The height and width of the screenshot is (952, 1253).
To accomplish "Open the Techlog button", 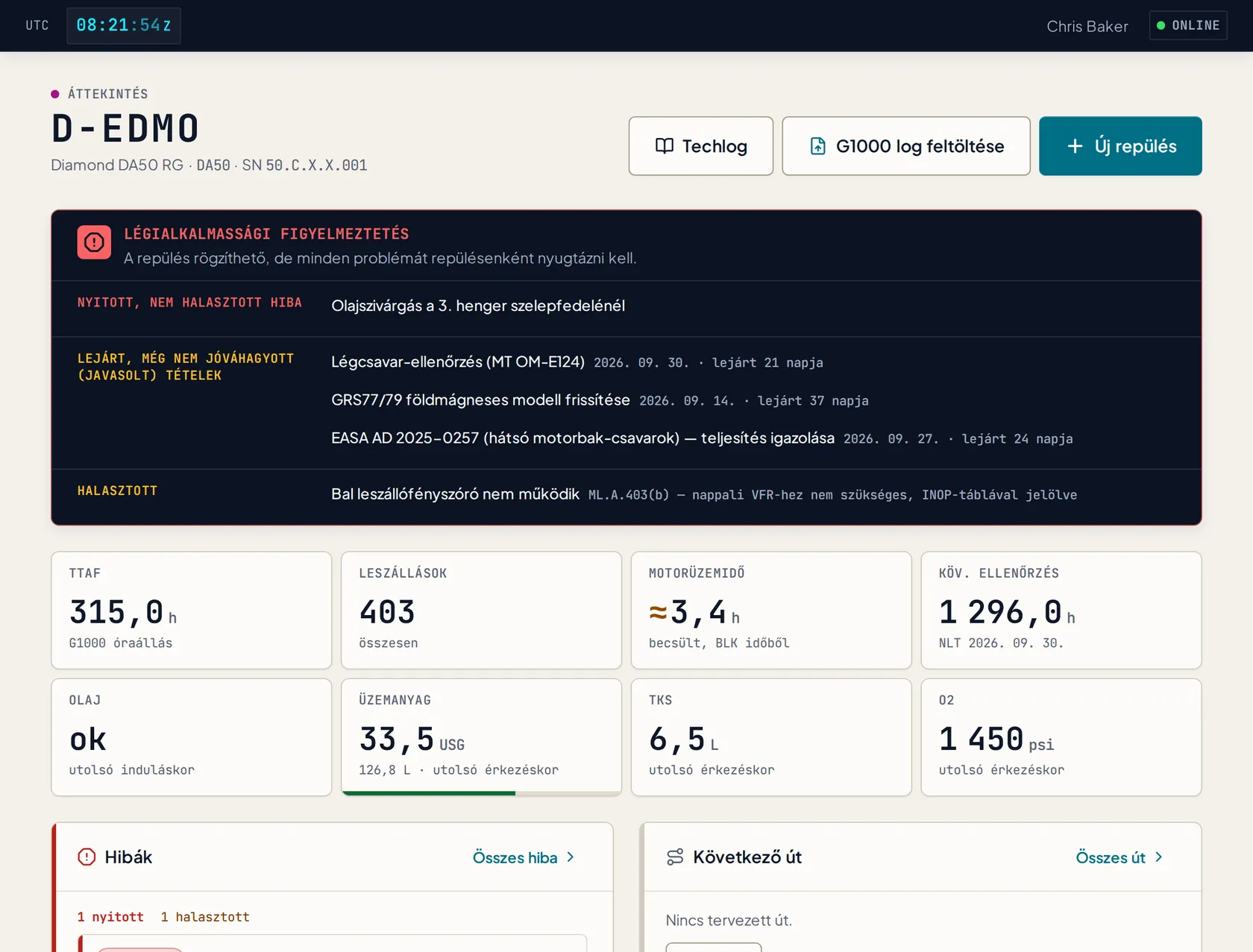I will tap(700, 146).
